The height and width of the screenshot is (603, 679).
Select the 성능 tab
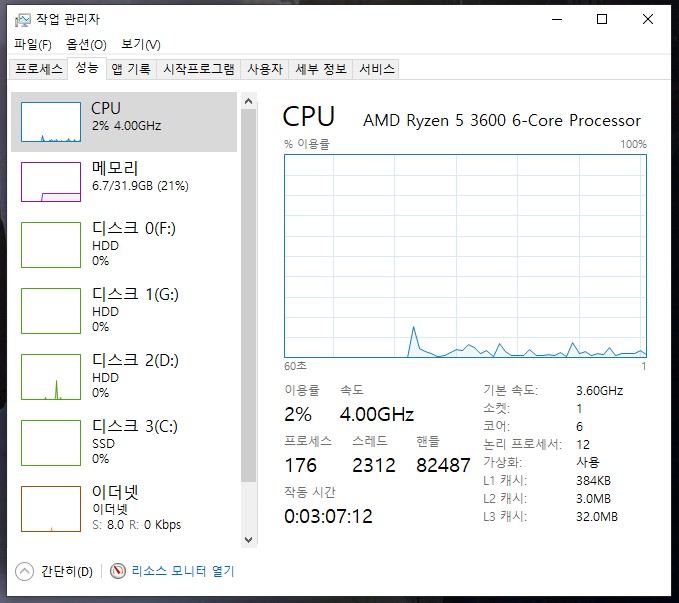tap(87, 68)
